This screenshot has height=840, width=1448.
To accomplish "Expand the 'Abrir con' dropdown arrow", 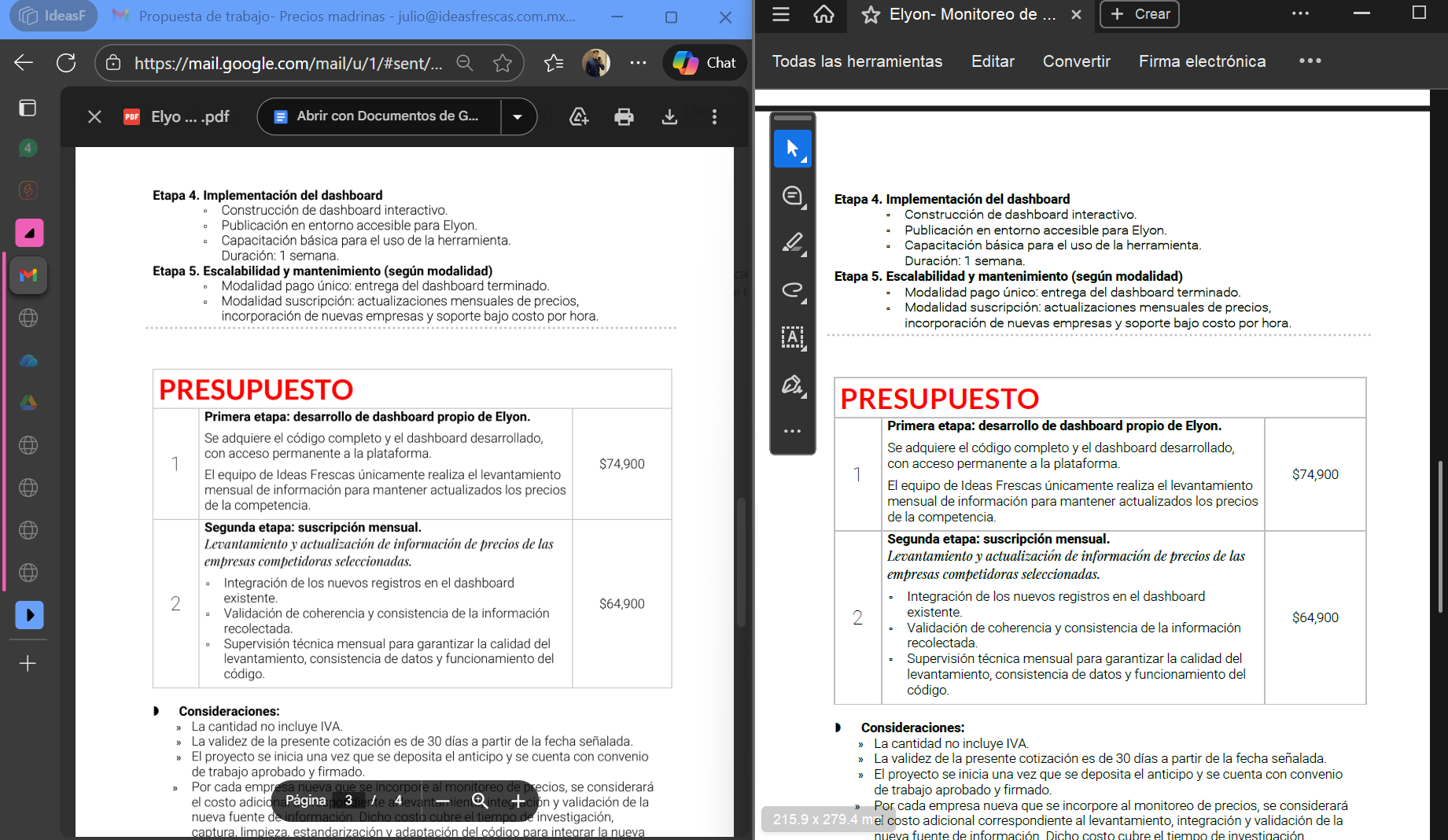I will coord(518,117).
